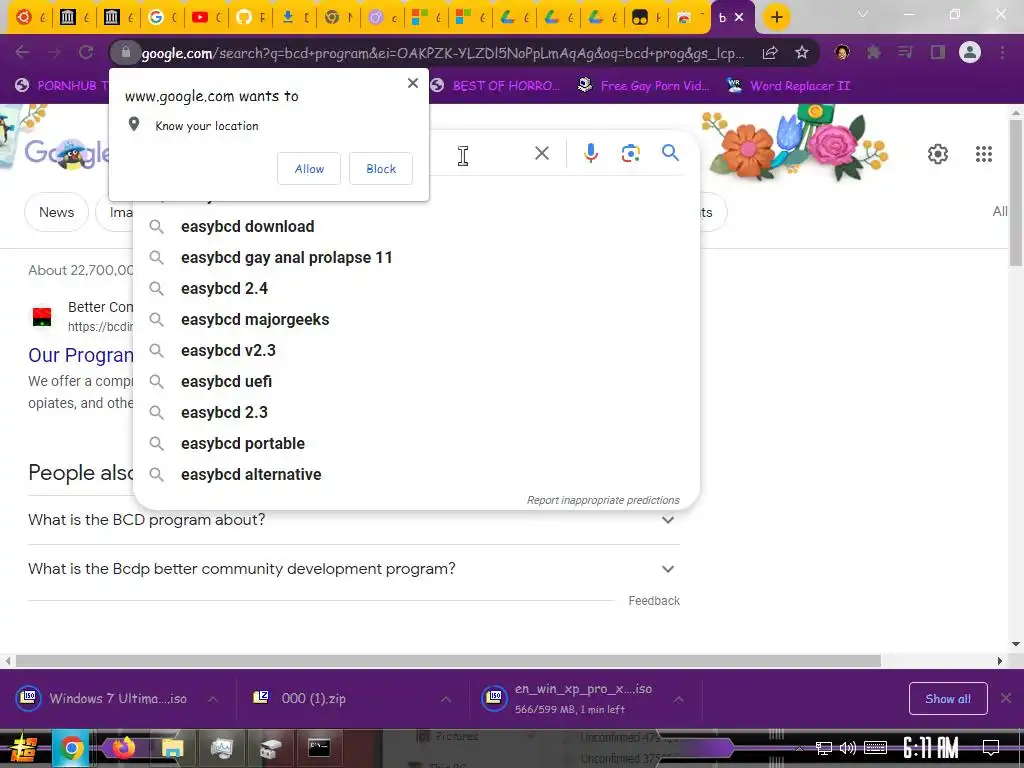The image size is (1024, 768).
Task: Close the downloads bar
Action: coord(1006,699)
